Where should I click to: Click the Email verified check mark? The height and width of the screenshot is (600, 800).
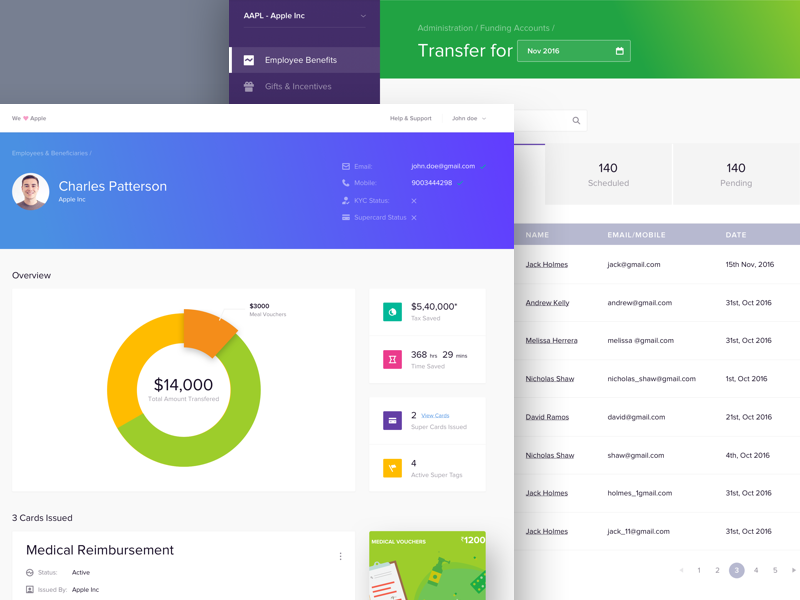coord(484,166)
